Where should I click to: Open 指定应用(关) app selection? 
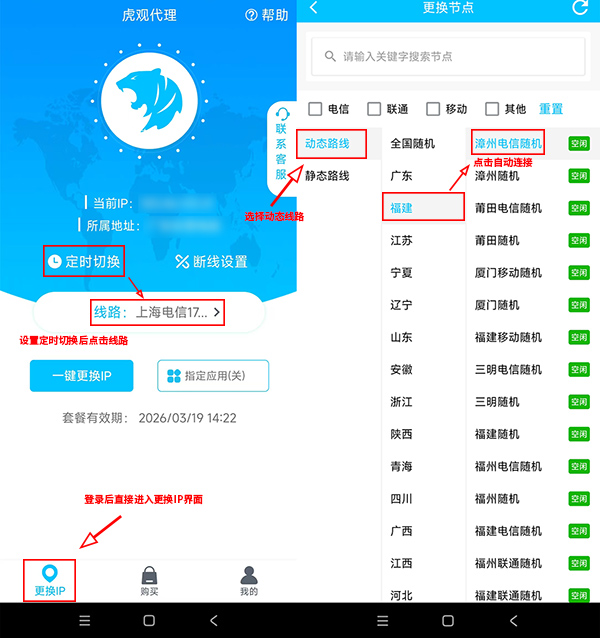tap(213, 376)
